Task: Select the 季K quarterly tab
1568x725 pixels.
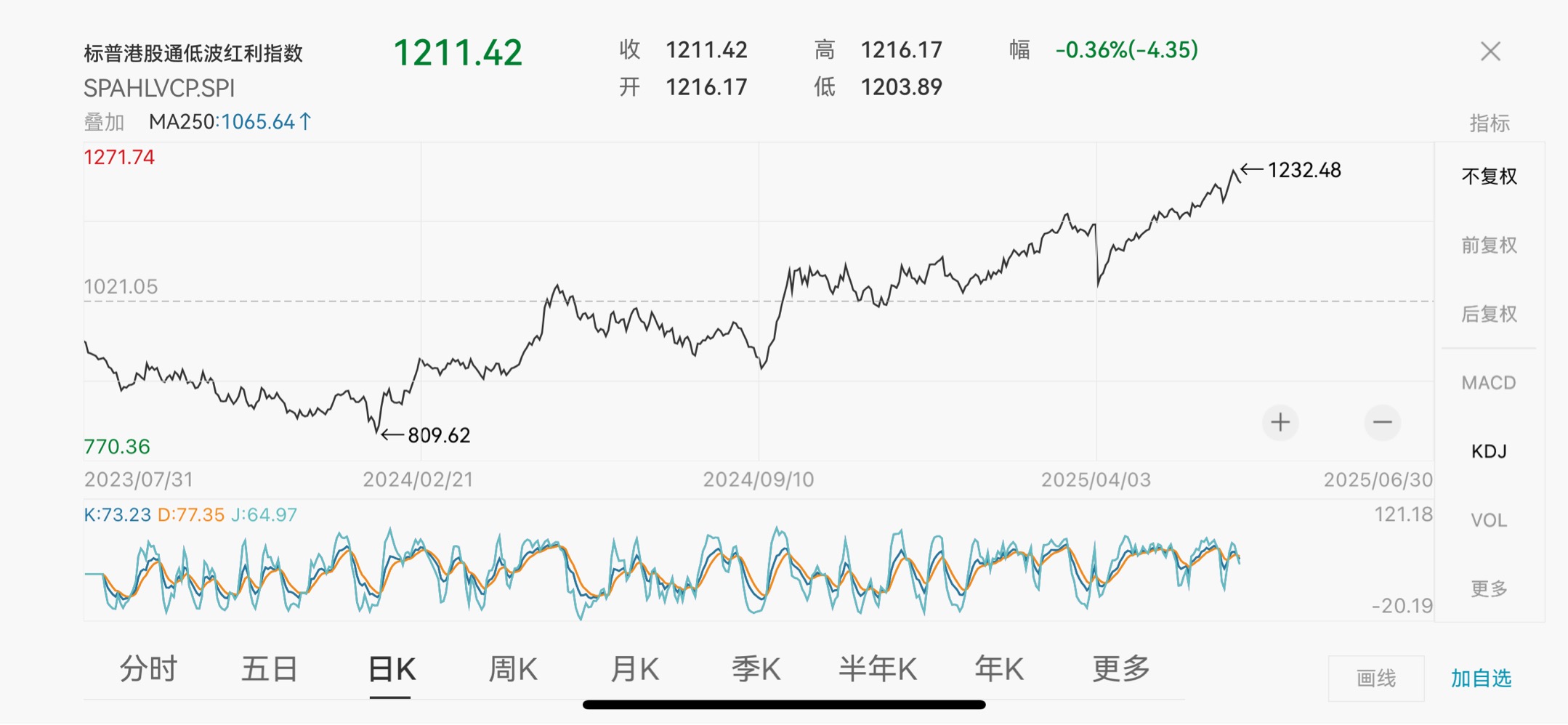Action: point(756,669)
